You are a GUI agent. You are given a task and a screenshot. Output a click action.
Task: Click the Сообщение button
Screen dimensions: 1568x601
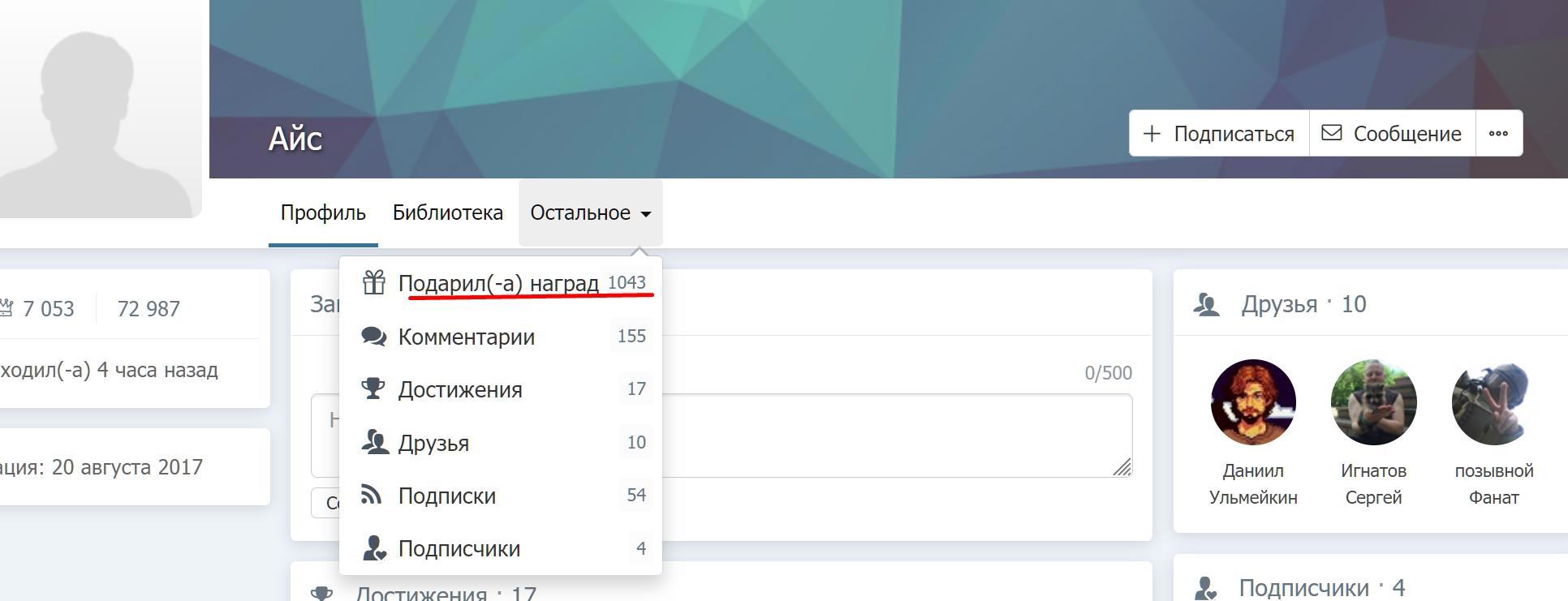tap(1393, 133)
